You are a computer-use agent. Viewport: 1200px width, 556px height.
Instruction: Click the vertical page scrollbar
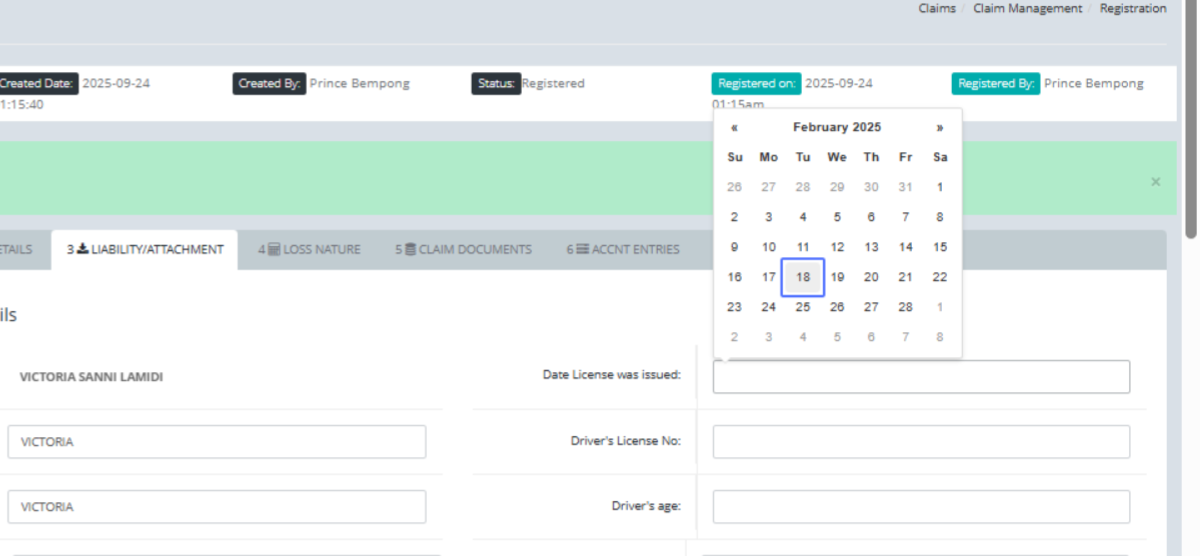pos(1190,120)
